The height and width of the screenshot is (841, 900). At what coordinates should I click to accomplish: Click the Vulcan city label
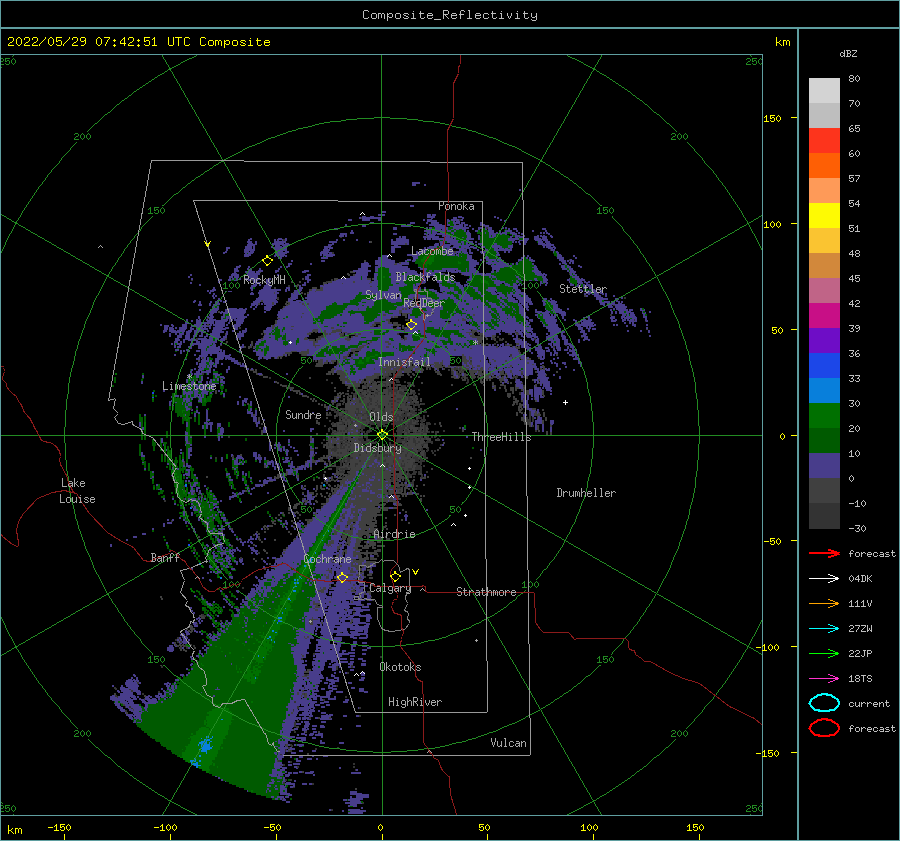pos(508,743)
